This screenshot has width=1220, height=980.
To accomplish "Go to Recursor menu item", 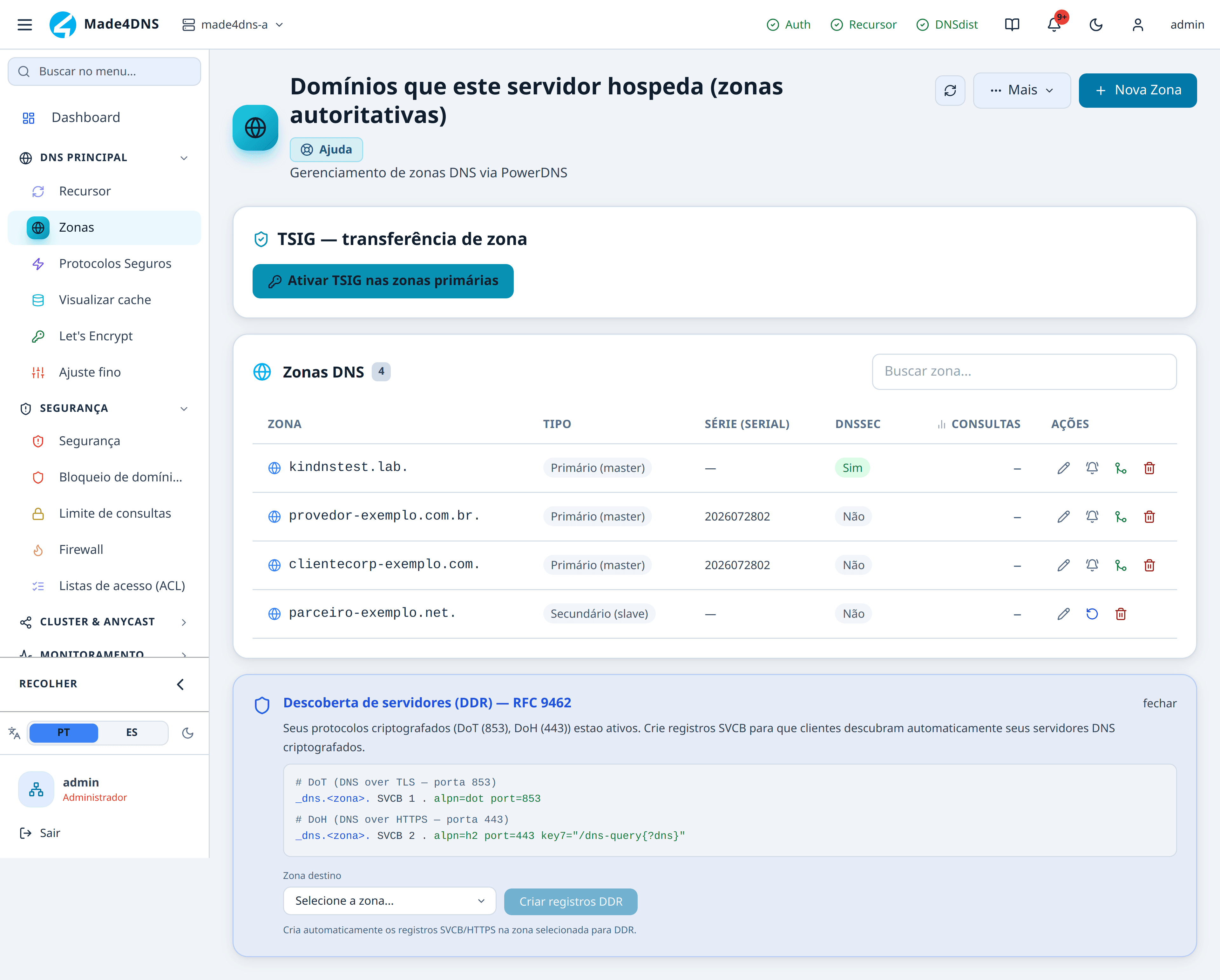I will [x=104, y=191].
